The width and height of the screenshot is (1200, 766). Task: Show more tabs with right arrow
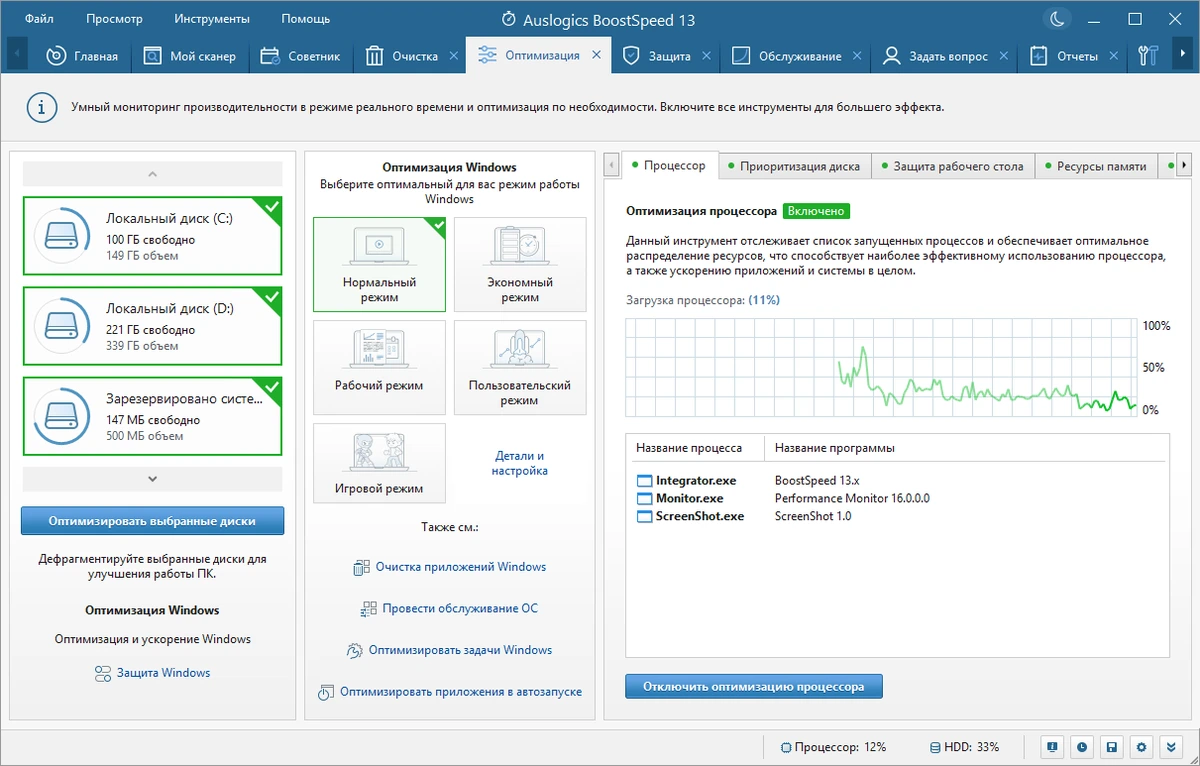(1184, 165)
